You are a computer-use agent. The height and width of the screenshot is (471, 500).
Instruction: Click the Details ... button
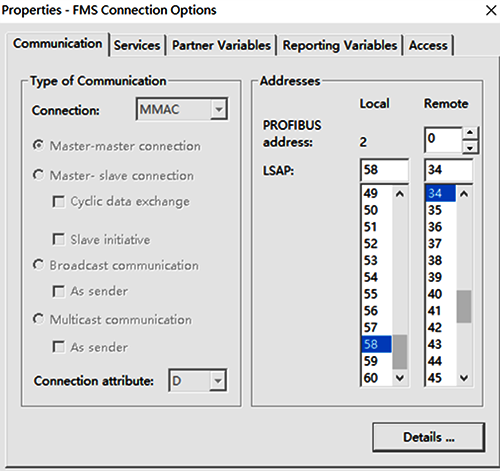coord(429,437)
